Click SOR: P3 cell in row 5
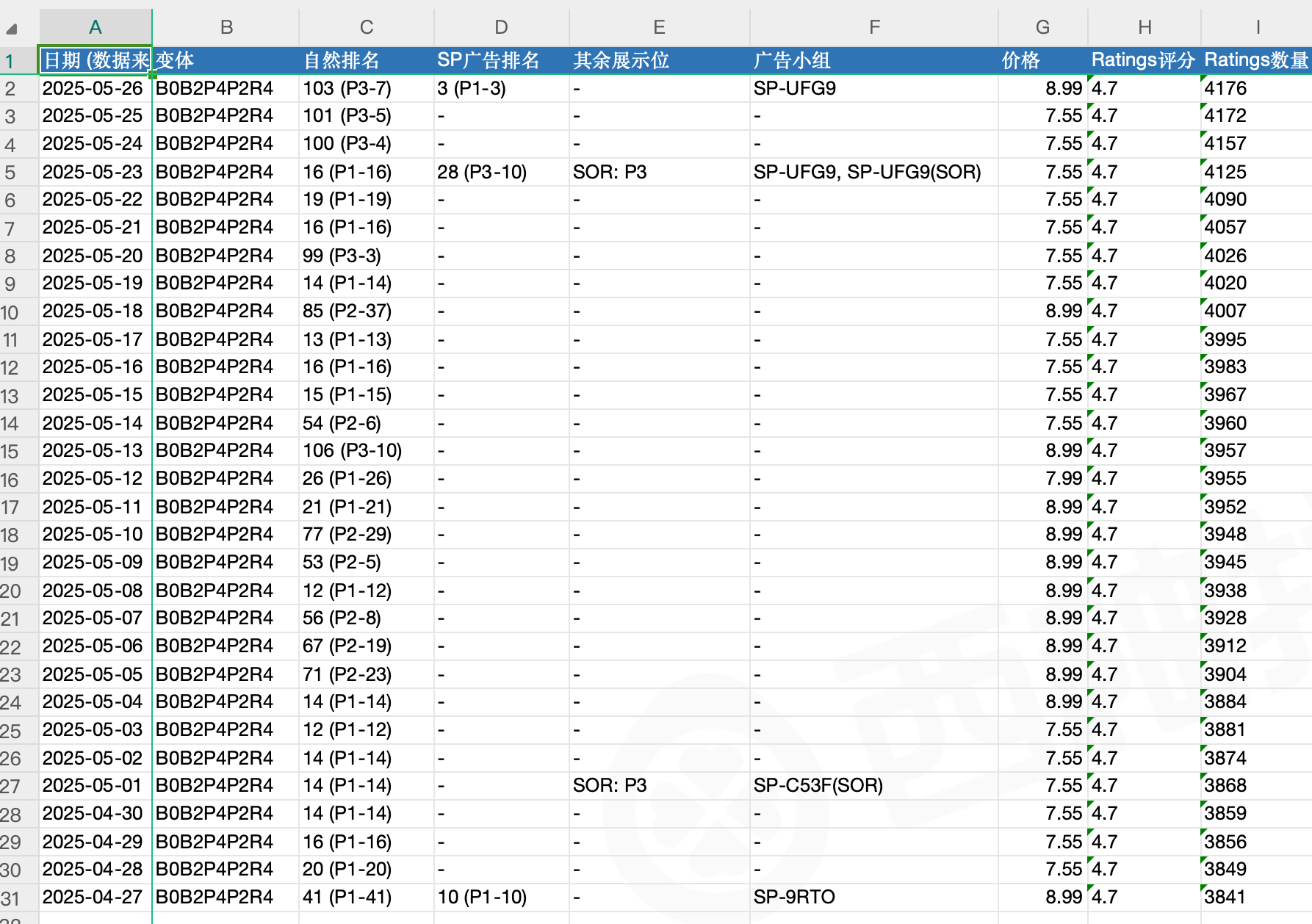 [x=660, y=172]
